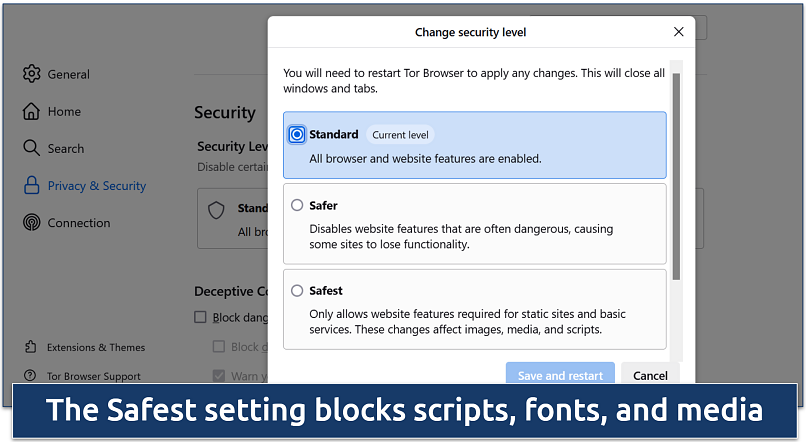Close the Change security level dialog

pyautogui.click(x=679, y=32)
